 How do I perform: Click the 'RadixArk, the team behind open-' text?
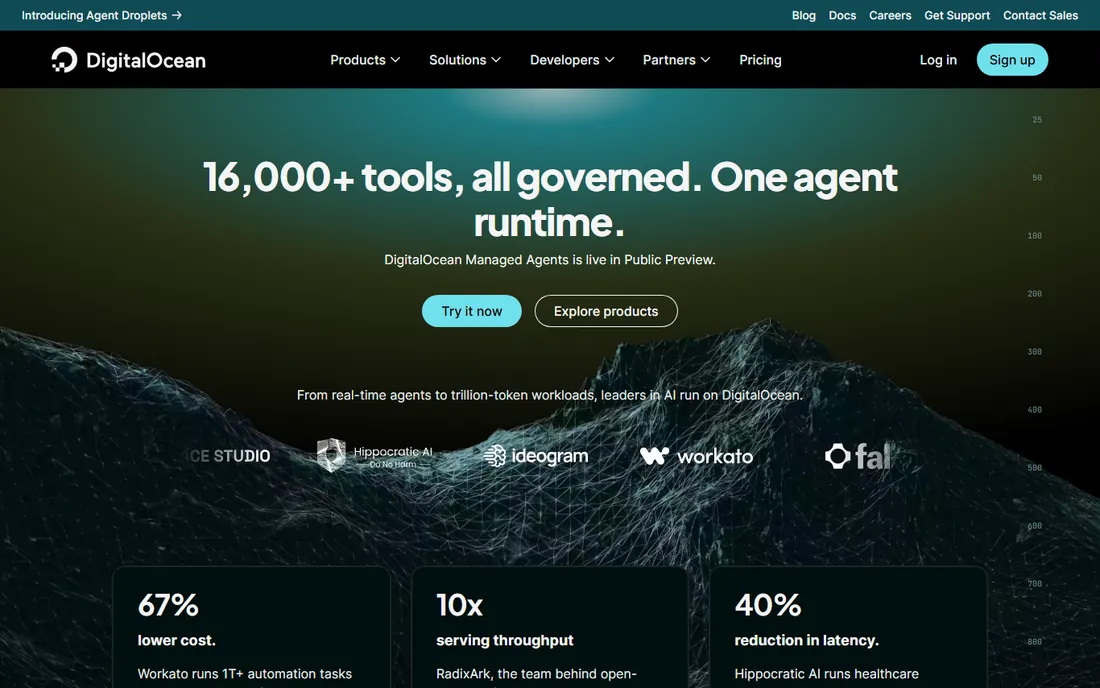536,673
